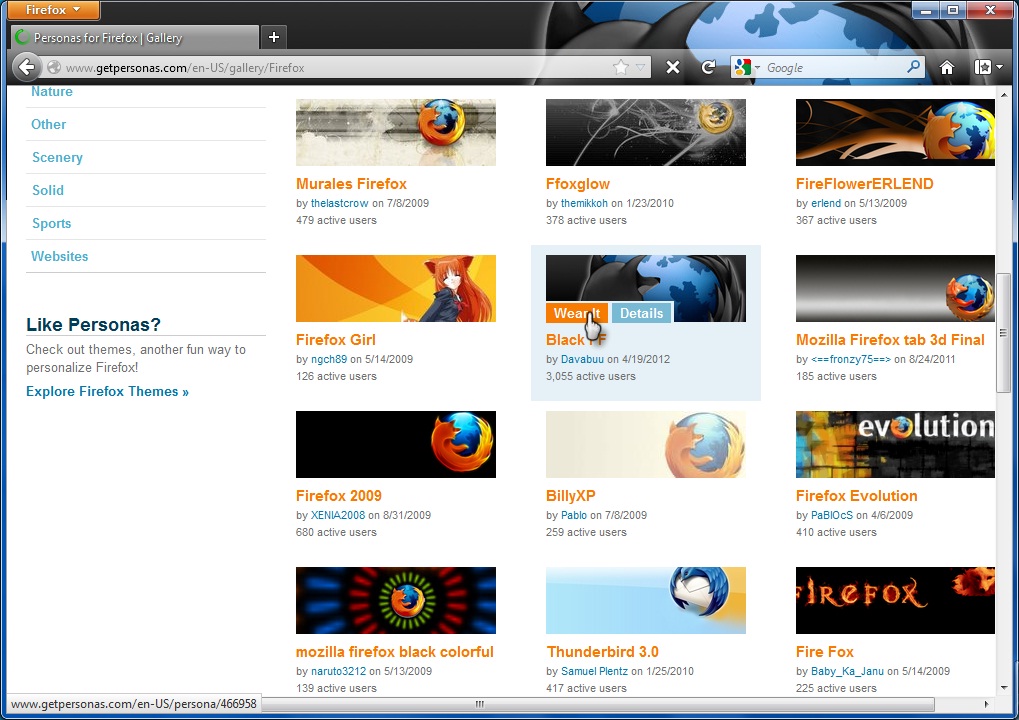Click the Firefox 2009 title link

click(339, 496)
